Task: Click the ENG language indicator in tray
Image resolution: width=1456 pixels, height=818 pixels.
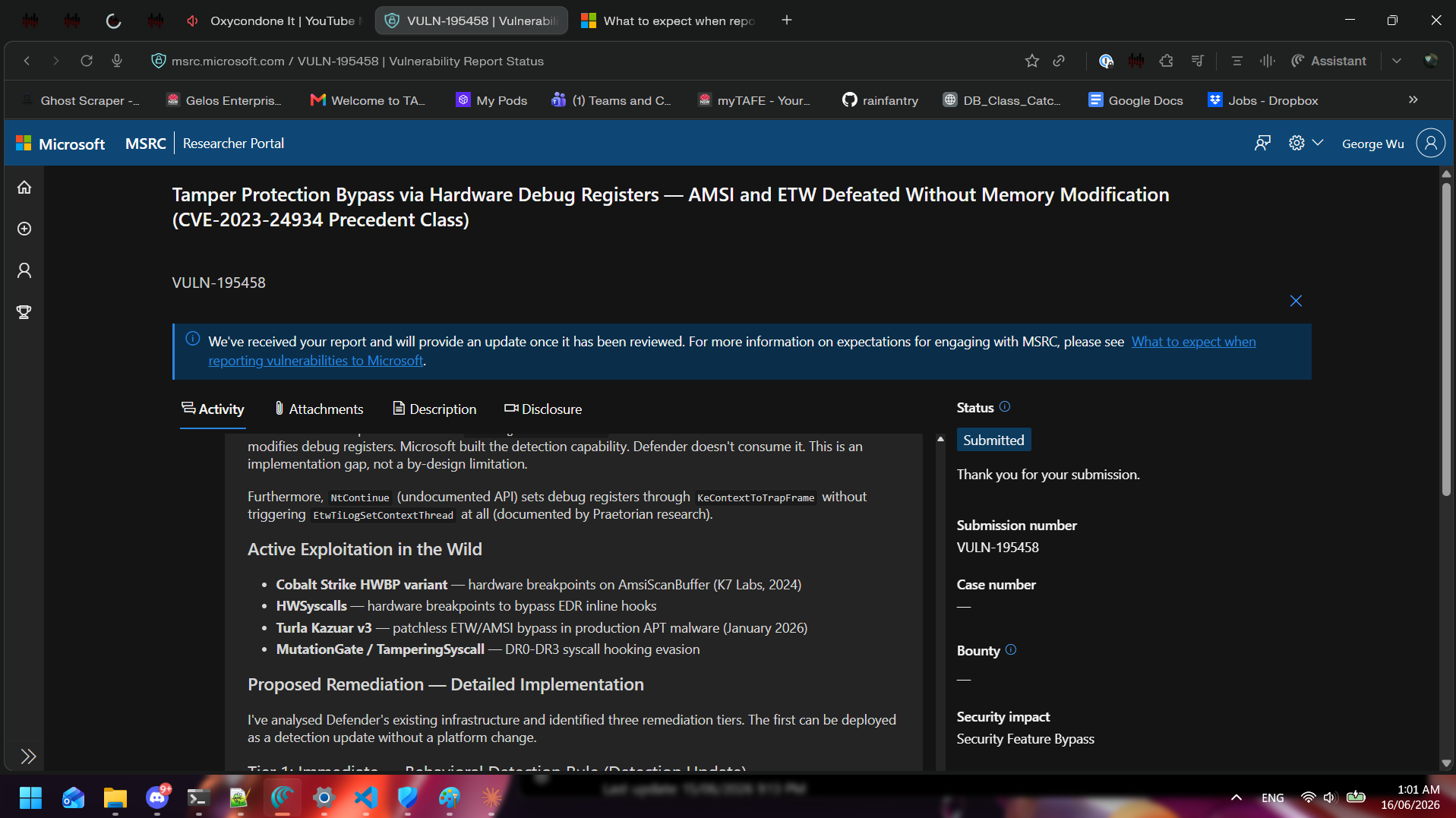Action: click(1273, 797)
